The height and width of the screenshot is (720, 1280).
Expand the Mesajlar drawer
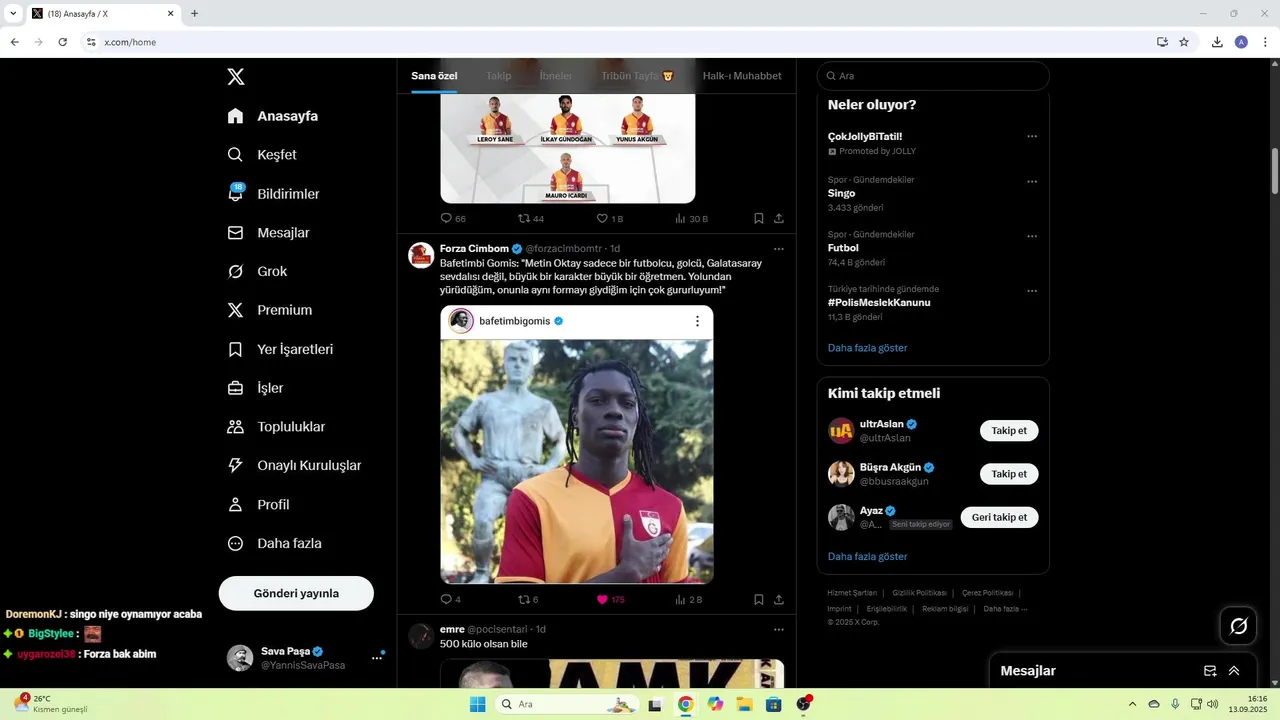[1234, 671]
